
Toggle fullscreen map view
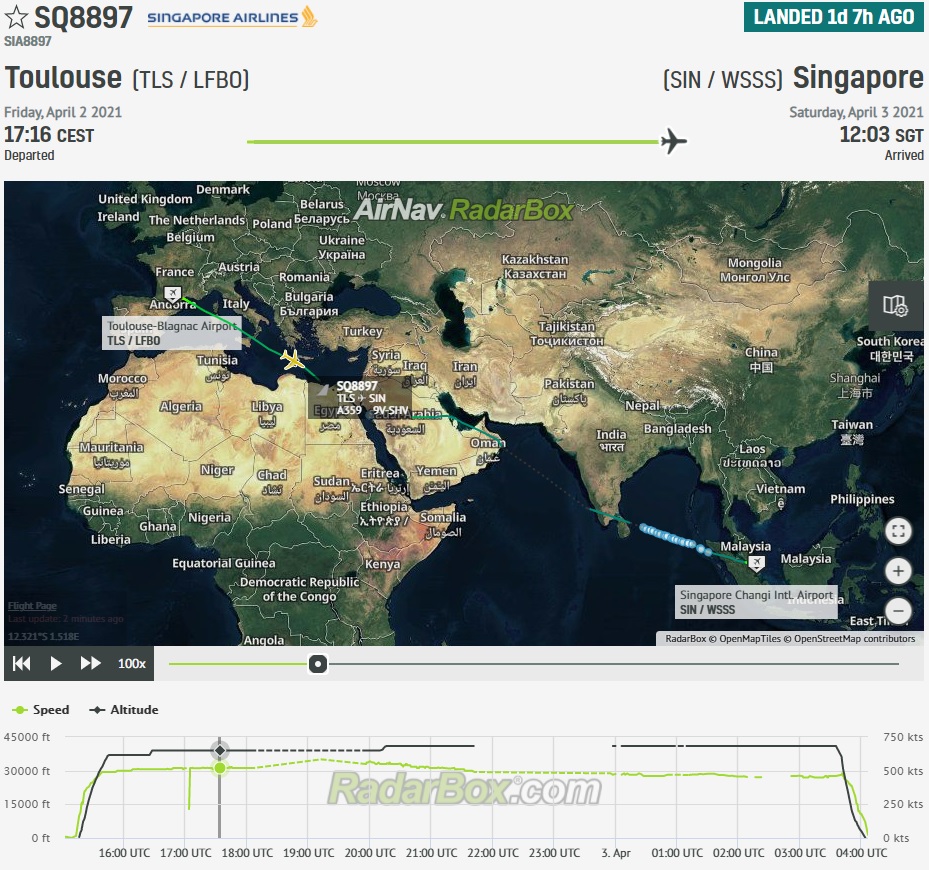click(x=898, y=530)
